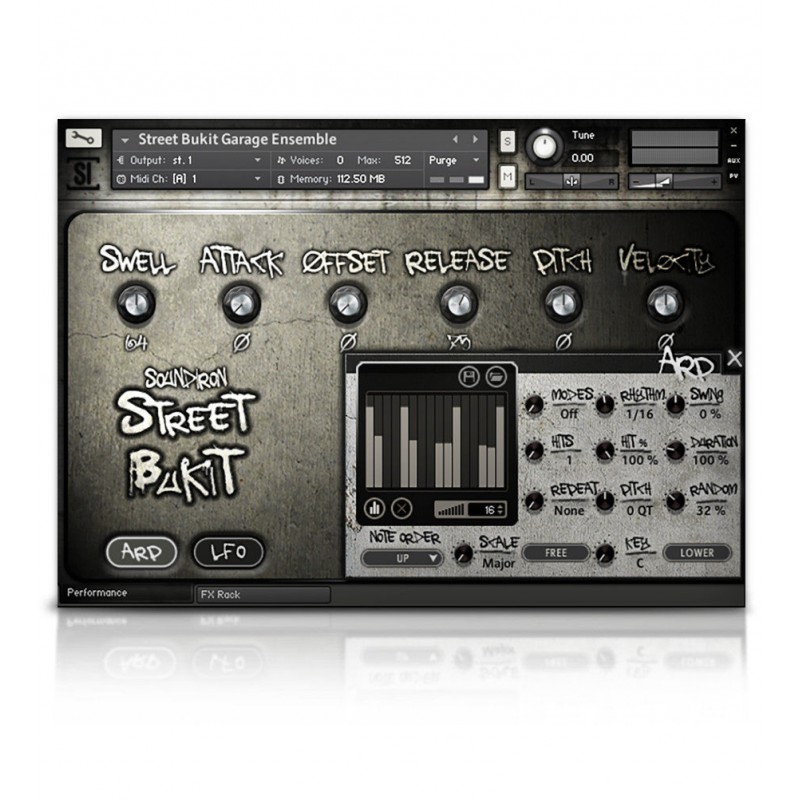Open instrument options with the wrench icon
Image resolution: width=800 pixels, height=800 pixels.
pos(83,139)
